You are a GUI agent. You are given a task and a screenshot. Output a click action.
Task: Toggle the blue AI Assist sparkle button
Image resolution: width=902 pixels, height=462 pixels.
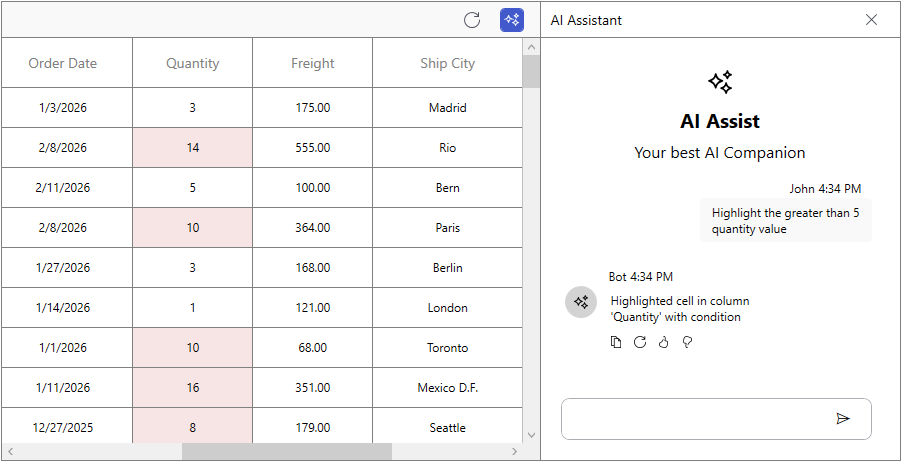pos(511,20)
